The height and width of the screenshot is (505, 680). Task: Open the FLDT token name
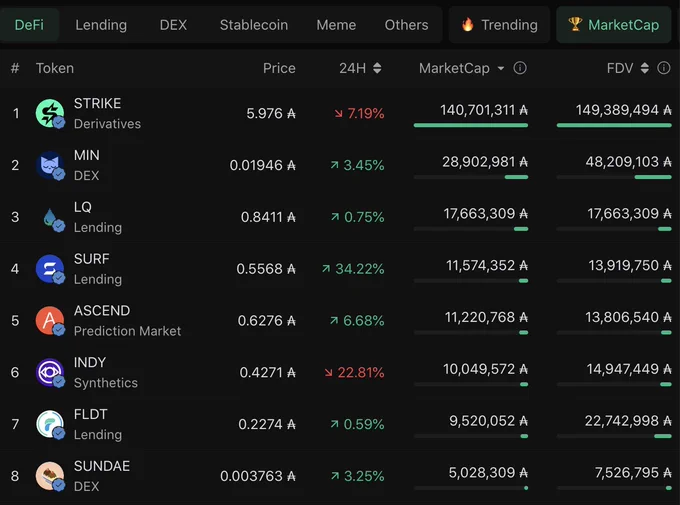90,414
